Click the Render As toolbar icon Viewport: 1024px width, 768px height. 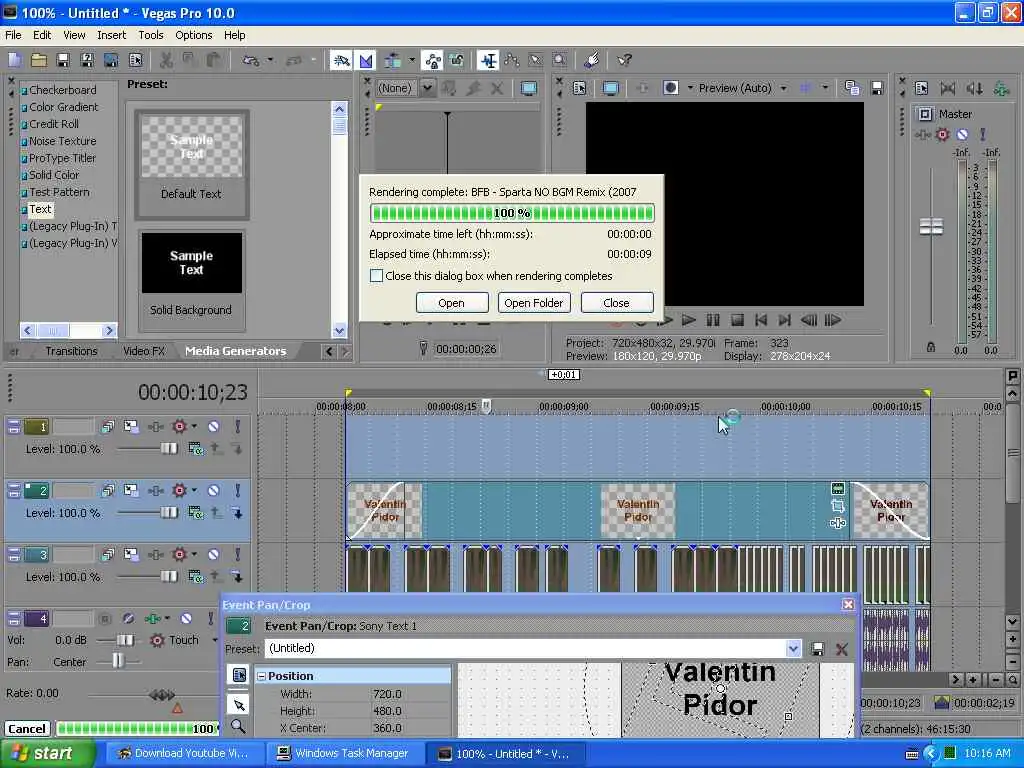(x=111, y=61)
